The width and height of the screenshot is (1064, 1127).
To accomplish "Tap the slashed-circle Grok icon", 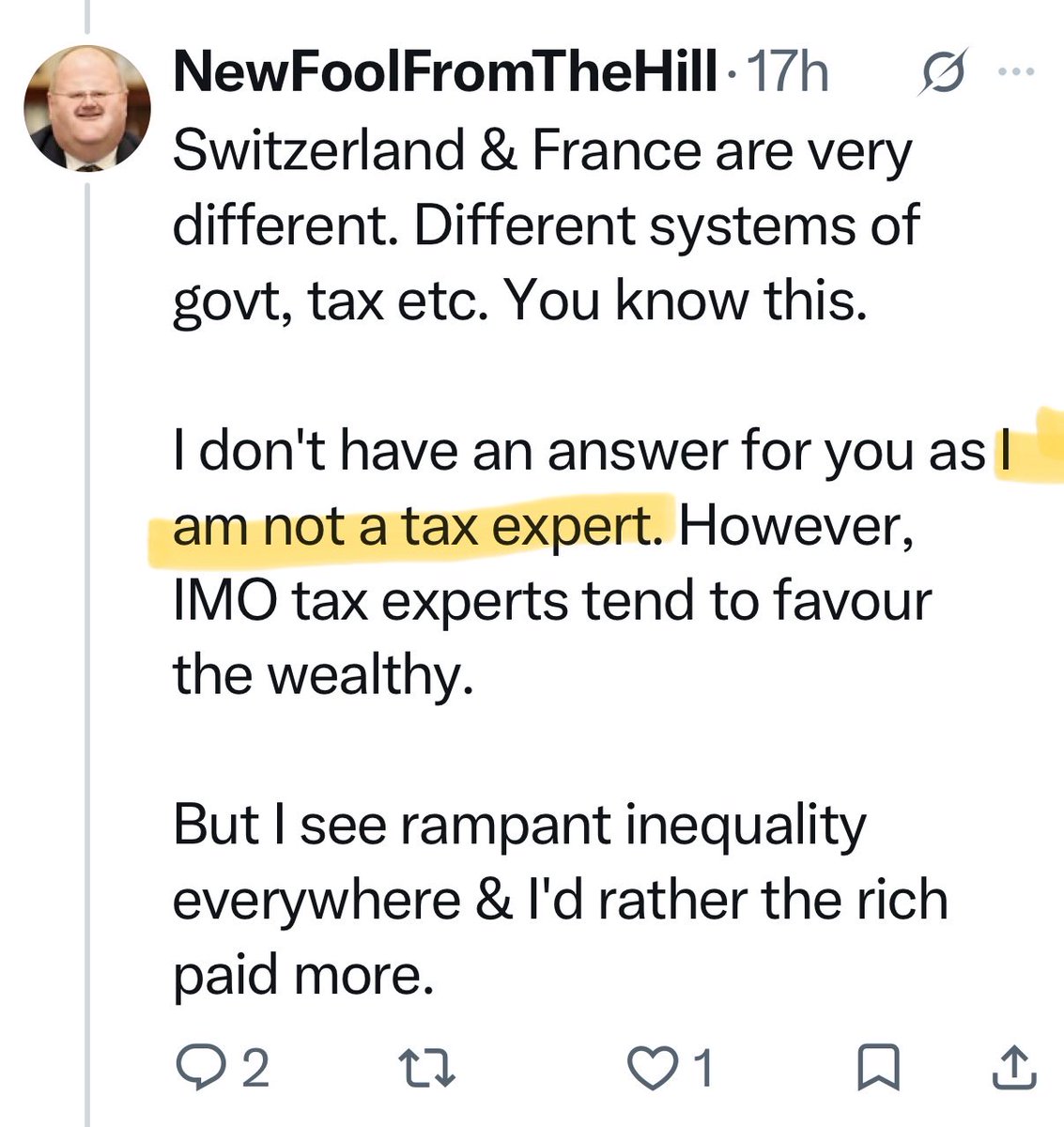I will point(941,73).
